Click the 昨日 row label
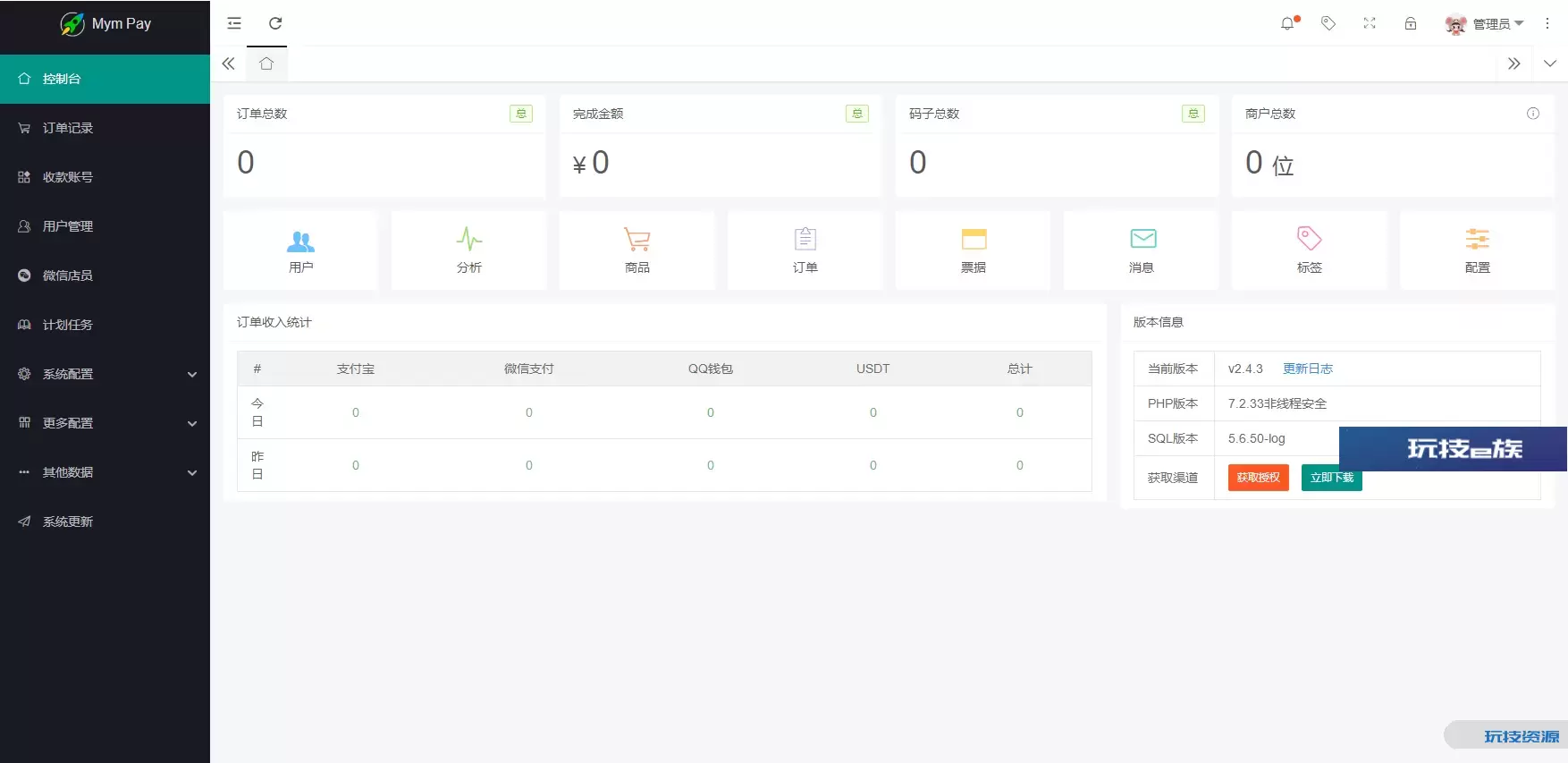Viewport: 1568px width, 763px height. coord(257,465)
